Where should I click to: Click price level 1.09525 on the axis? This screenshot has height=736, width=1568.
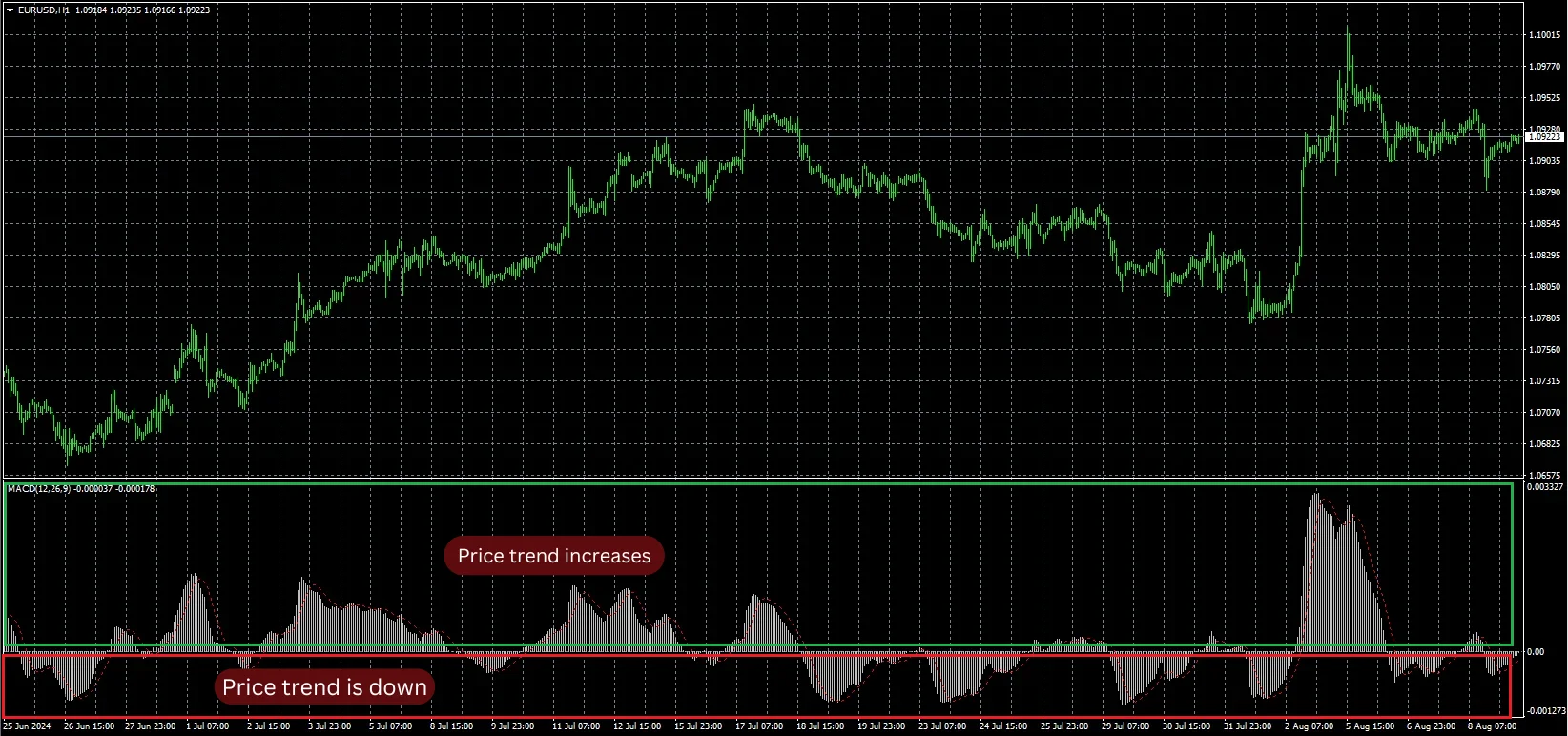pyautogui.click(x=1545, y=98)
